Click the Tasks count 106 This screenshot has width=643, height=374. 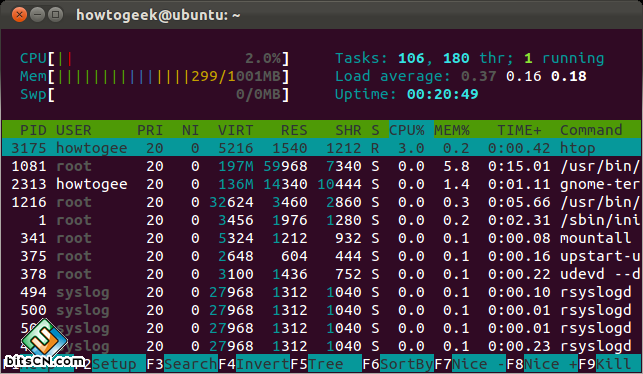(x=411, y=58)
